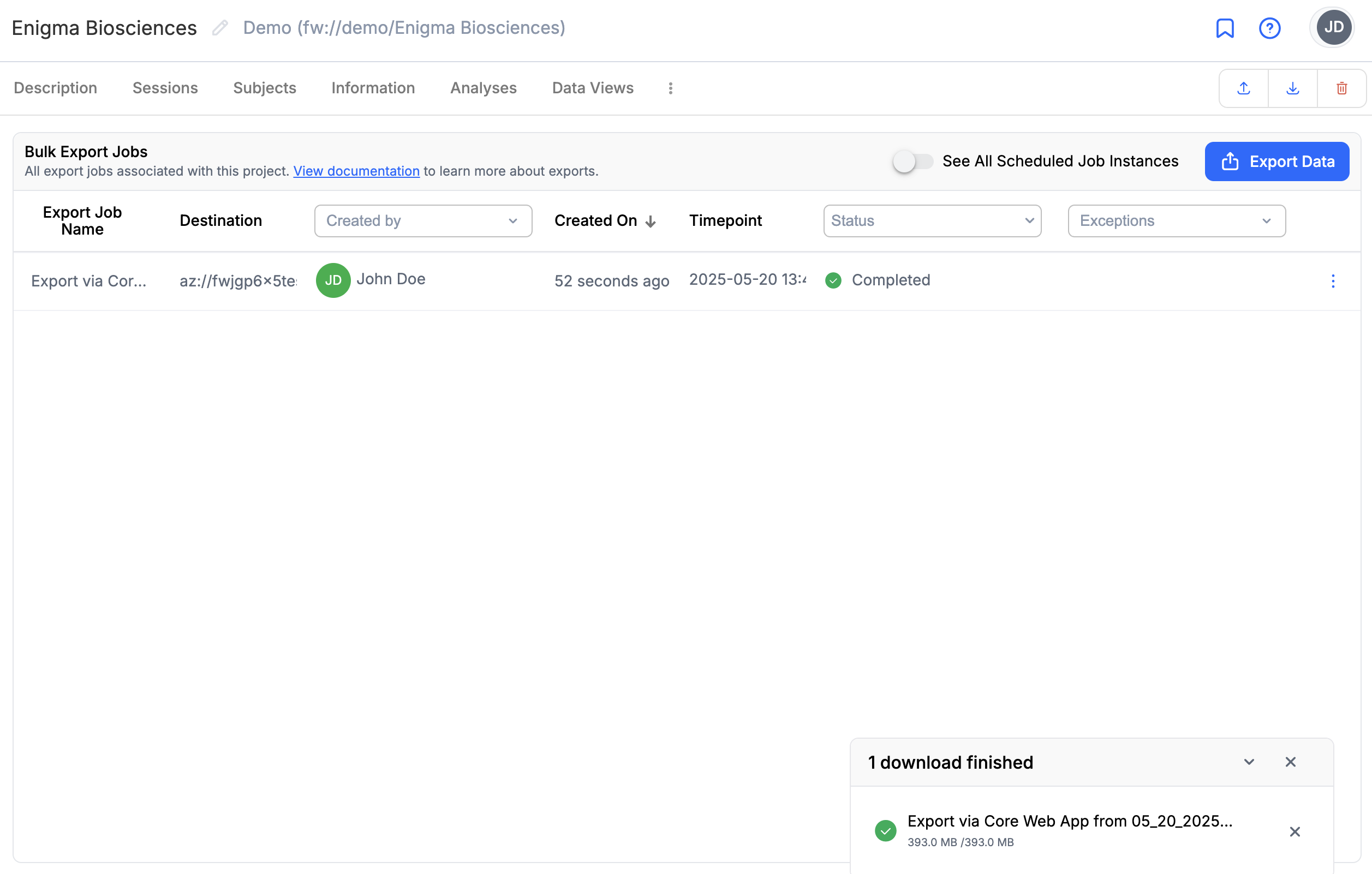Click the Timepoint column header
Viewport: 1372px width, 874px height.
coord(725,221)
